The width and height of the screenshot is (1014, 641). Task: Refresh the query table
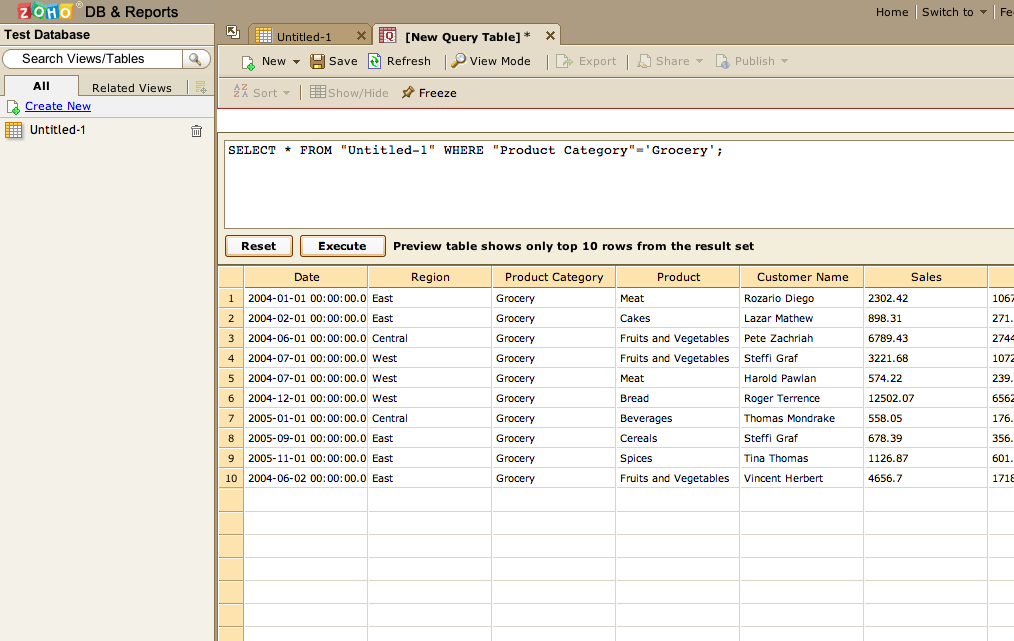click(399, 61)
